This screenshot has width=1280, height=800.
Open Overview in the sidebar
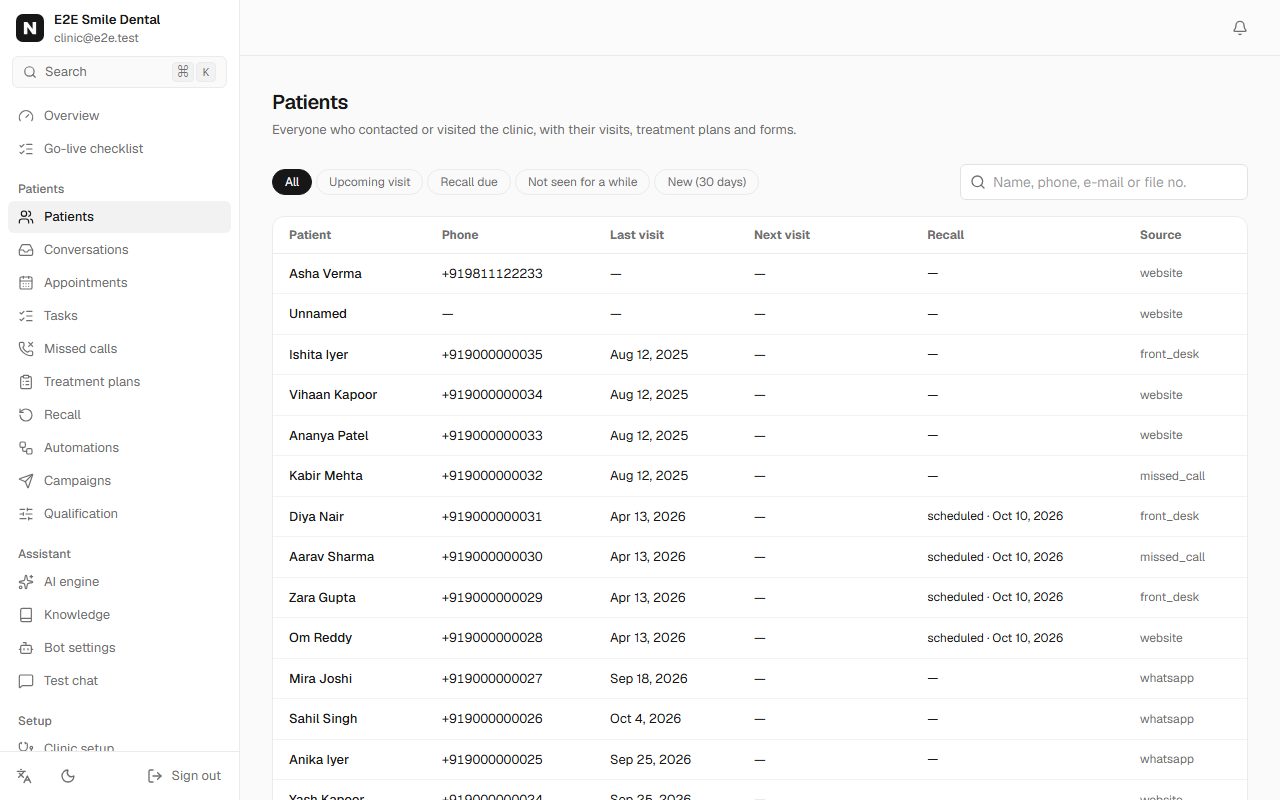[x=119, y=116]
